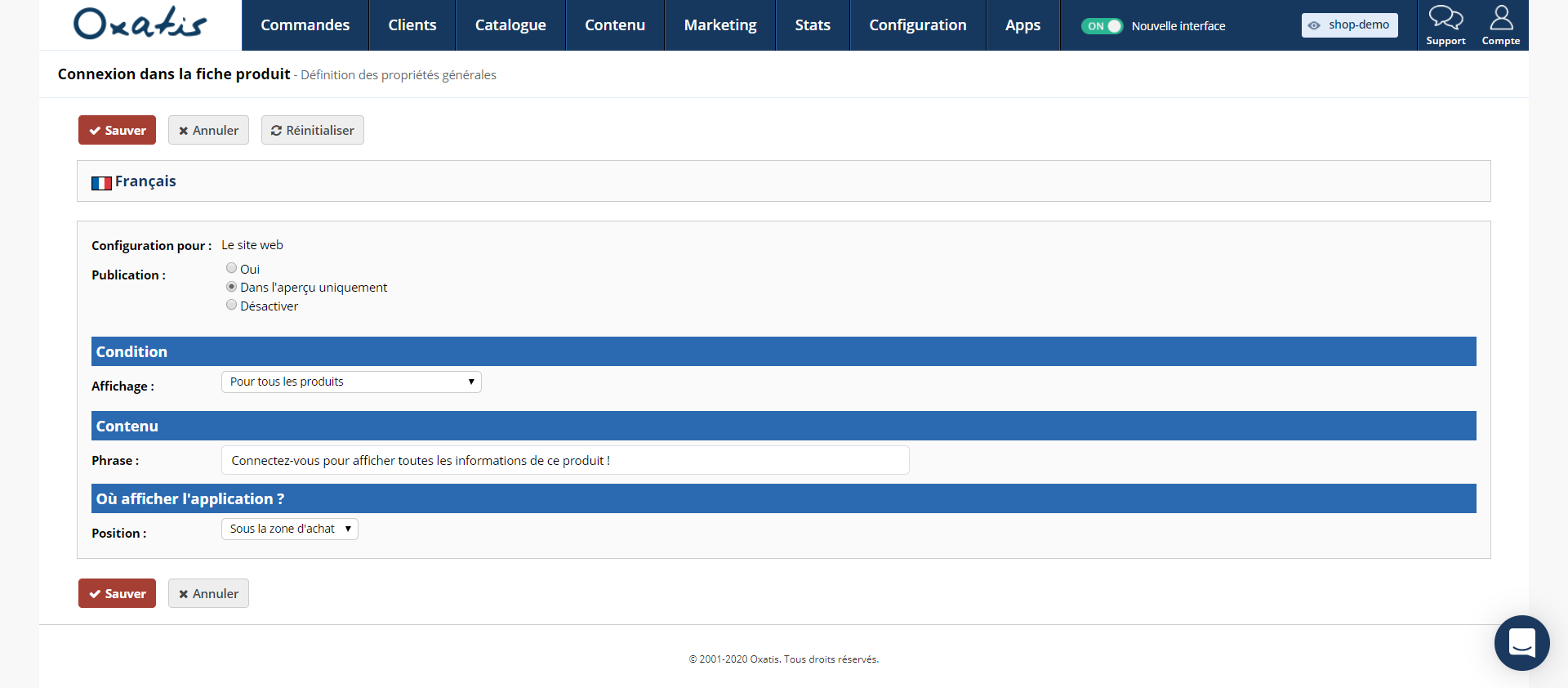Select the Oui publication option
Image resolution: width=1568 pixels, height=688 pixels.
[x=232, y=268]
